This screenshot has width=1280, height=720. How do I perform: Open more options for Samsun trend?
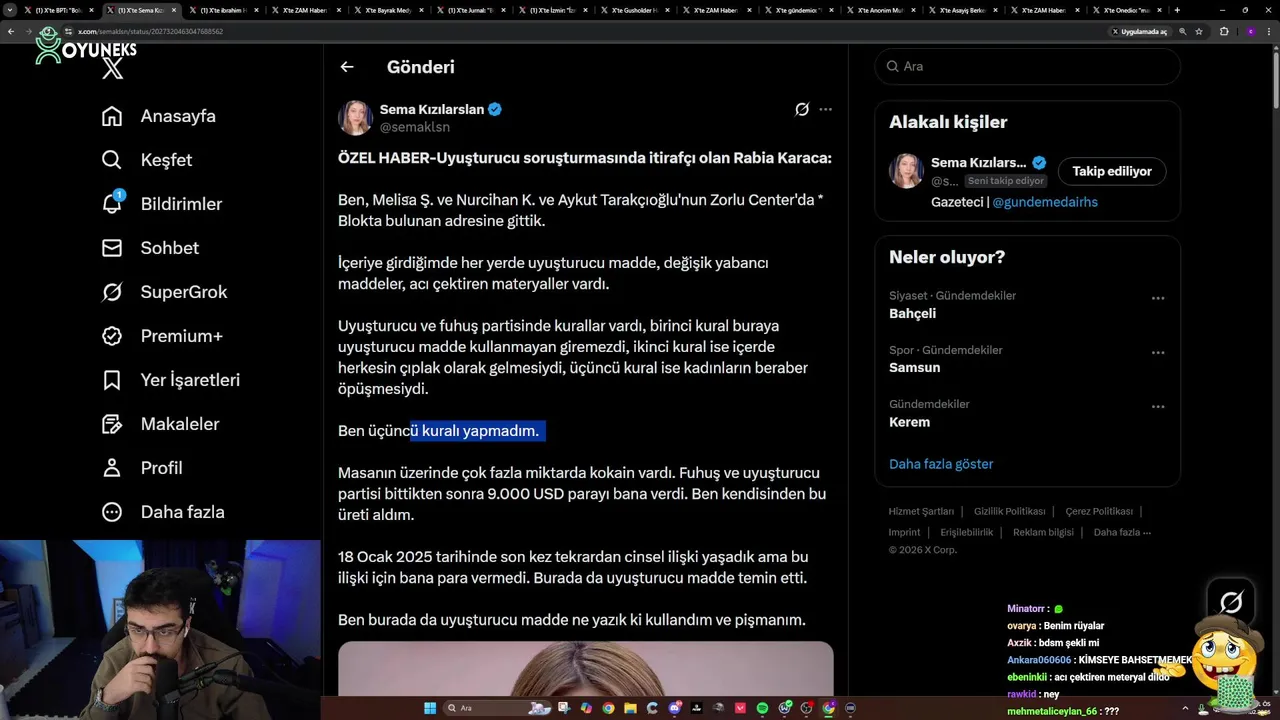1158,352
